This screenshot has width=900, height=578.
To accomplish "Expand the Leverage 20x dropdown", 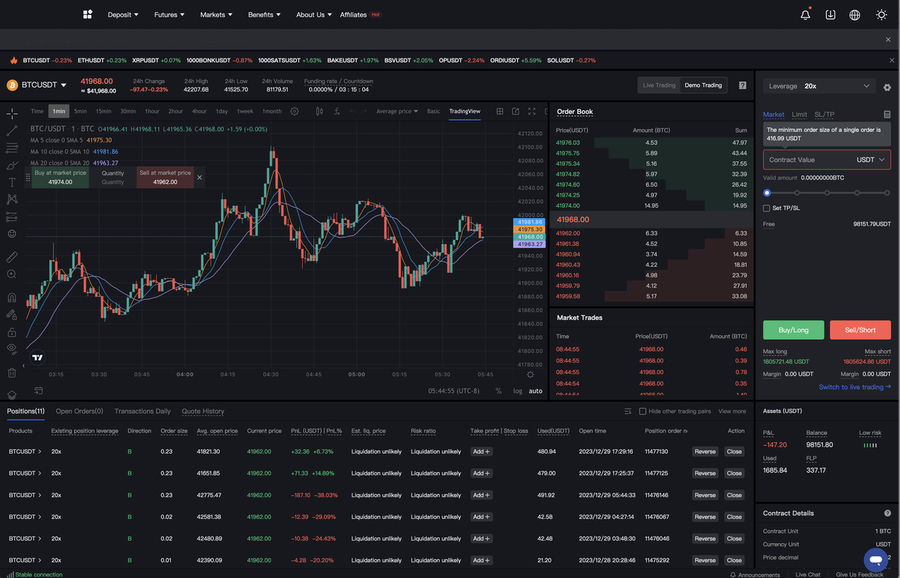I will tap(818, 86).
